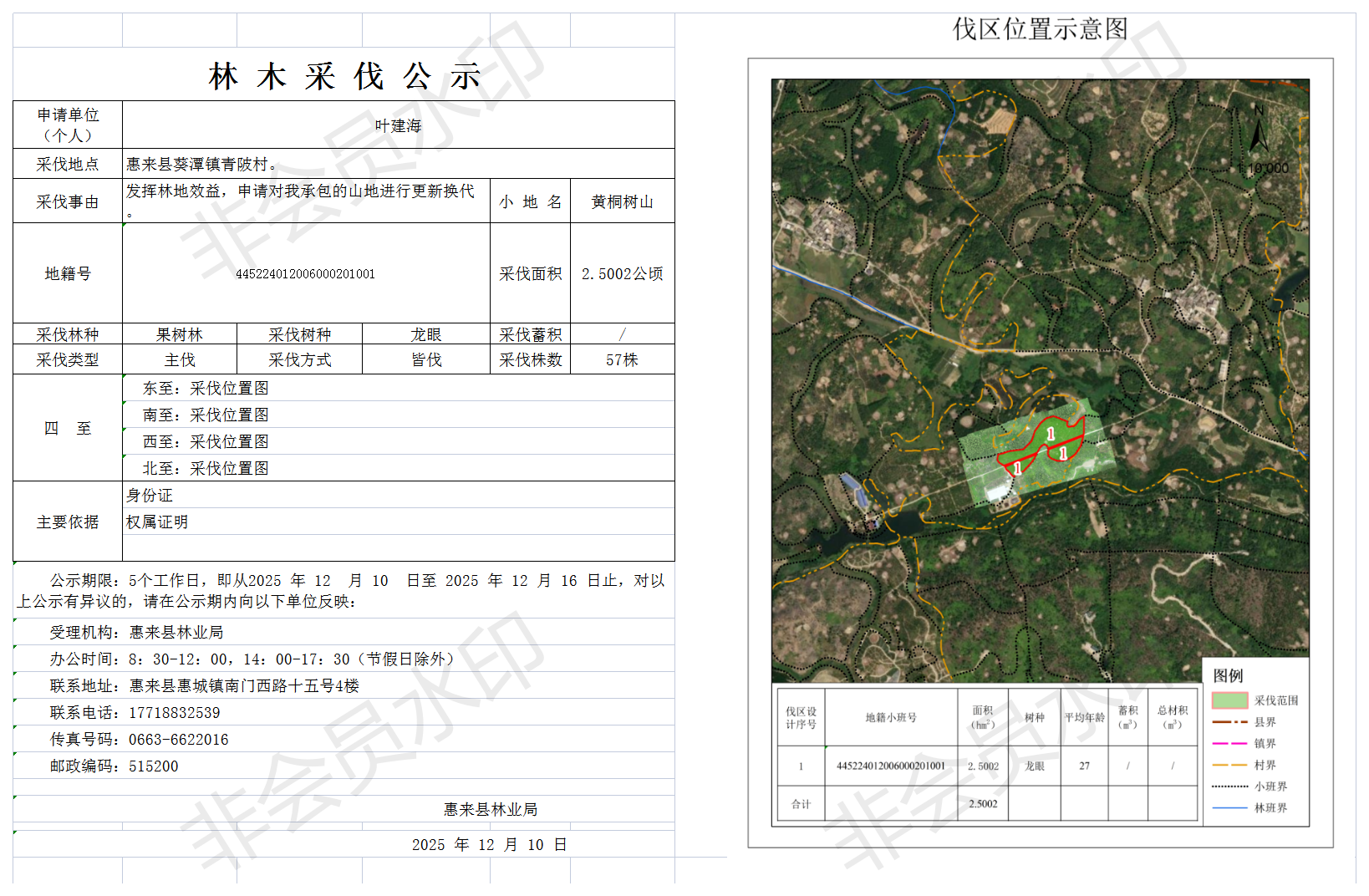Click the green 采伐范围 legend swatch
This screenshot has width=1369, height=896.
(1229, 700)
